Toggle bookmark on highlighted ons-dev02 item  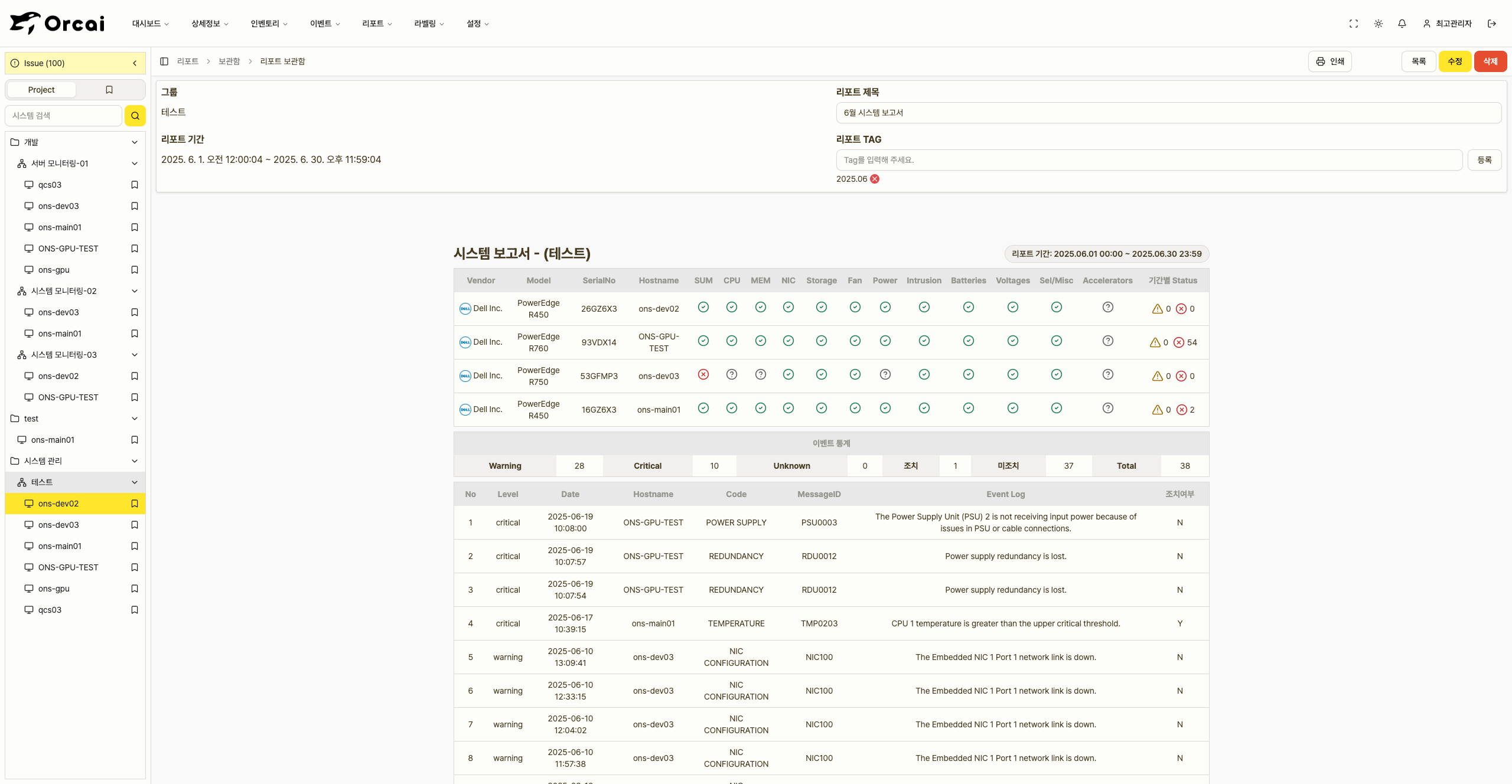(135, 504)
